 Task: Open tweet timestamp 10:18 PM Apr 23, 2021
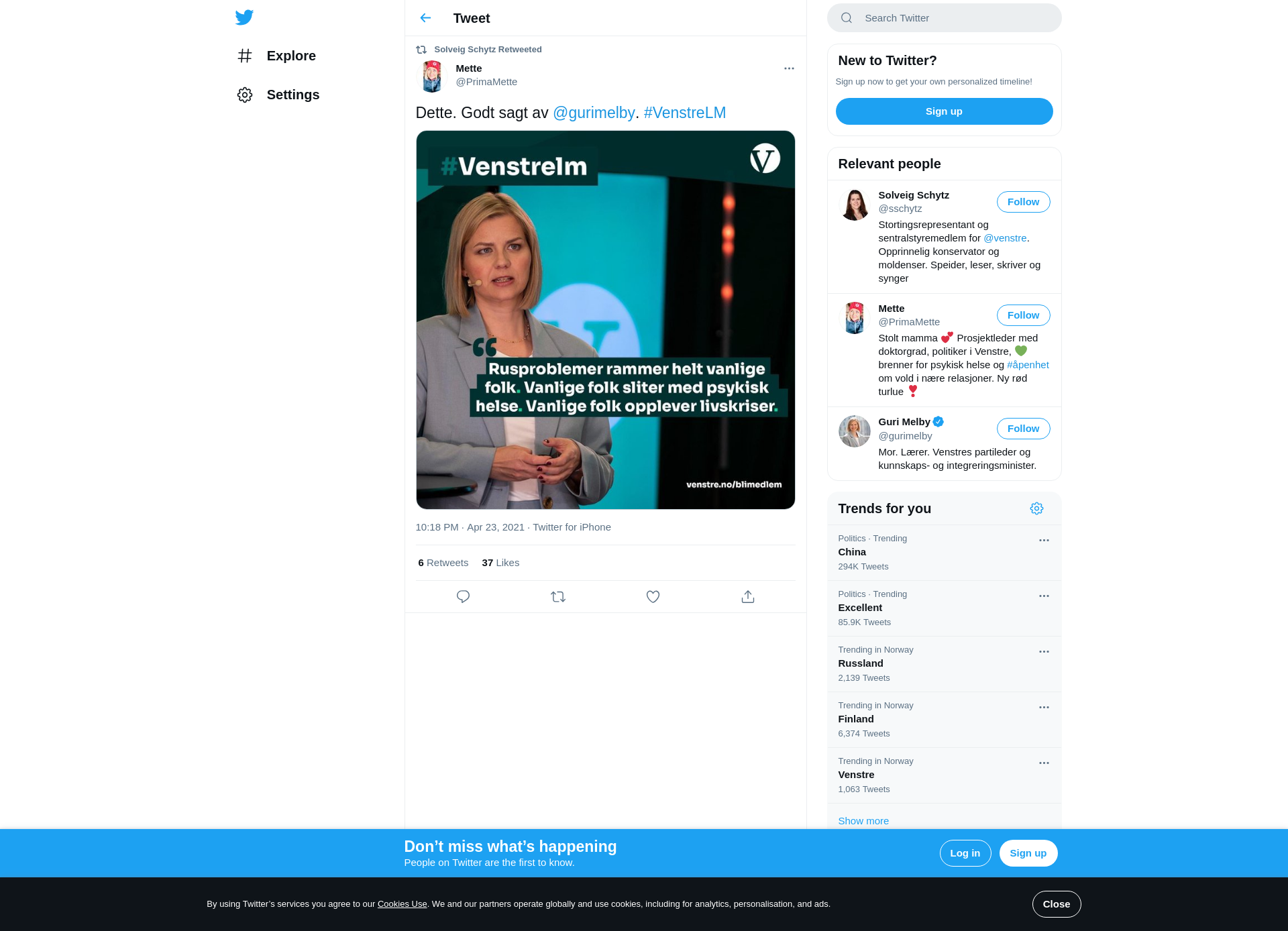tap(470, 527)
